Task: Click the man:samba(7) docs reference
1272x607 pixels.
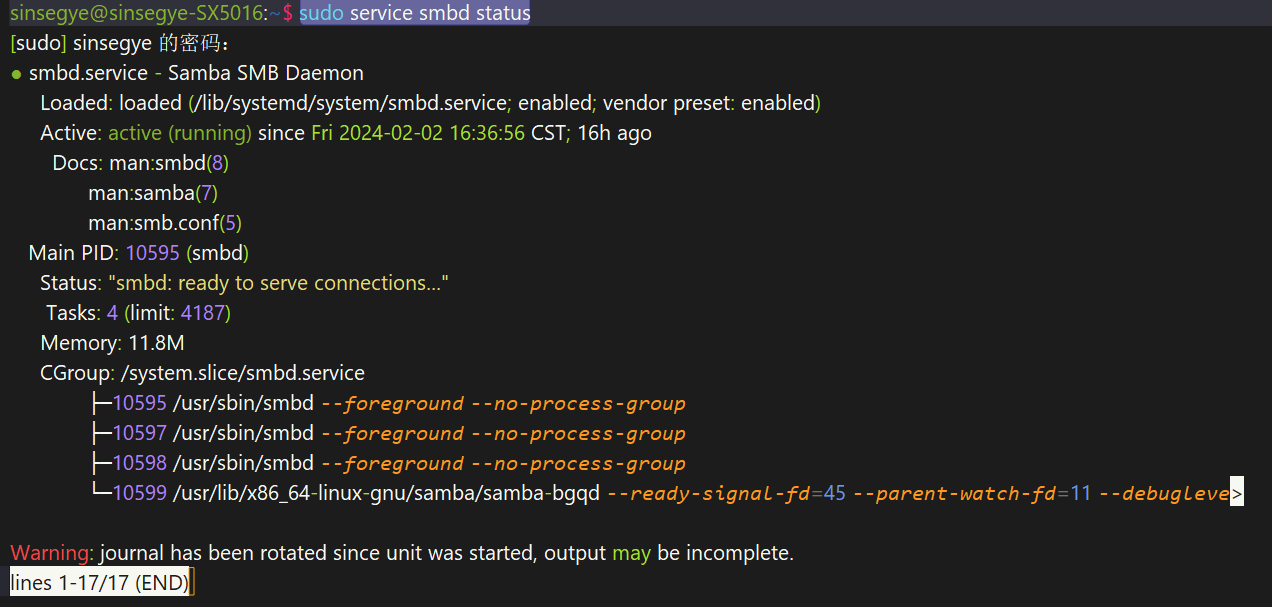Action: pyautogui.click(x=153, y=193)
